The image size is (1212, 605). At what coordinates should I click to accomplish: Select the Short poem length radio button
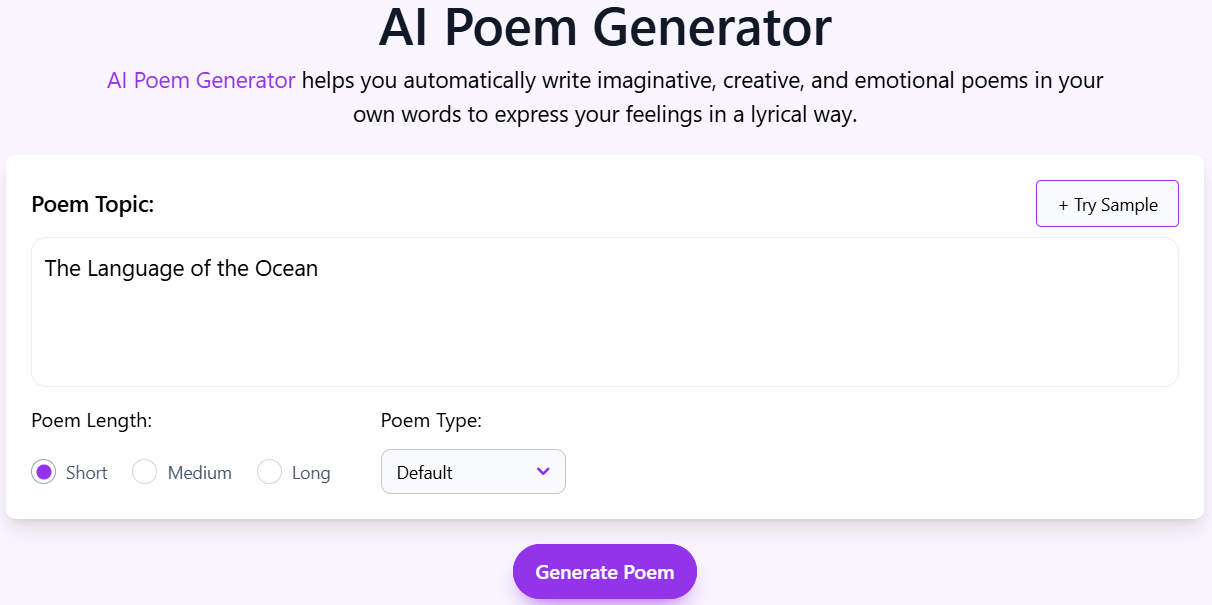point(43,471)
